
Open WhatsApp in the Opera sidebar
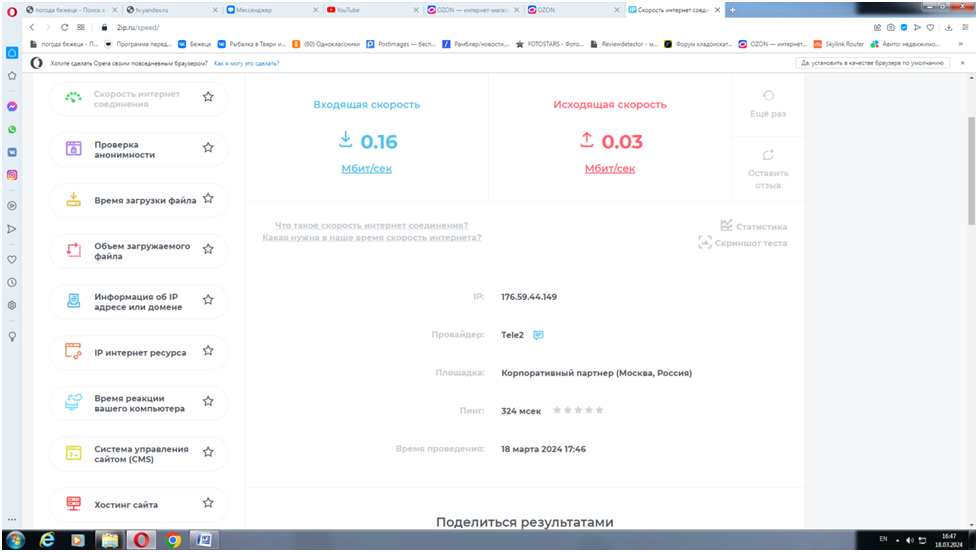tap(12, 129)
